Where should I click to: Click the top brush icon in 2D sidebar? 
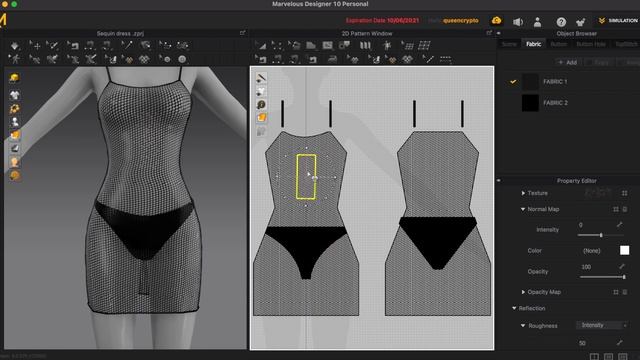(x=261, y=78)
